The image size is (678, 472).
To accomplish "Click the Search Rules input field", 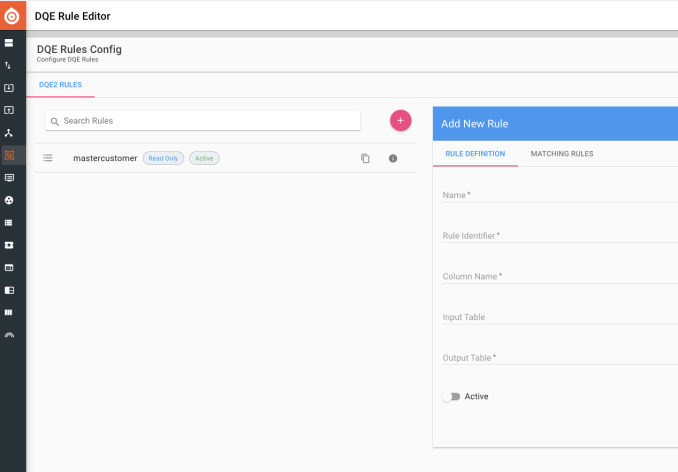I will pos(205,120).
